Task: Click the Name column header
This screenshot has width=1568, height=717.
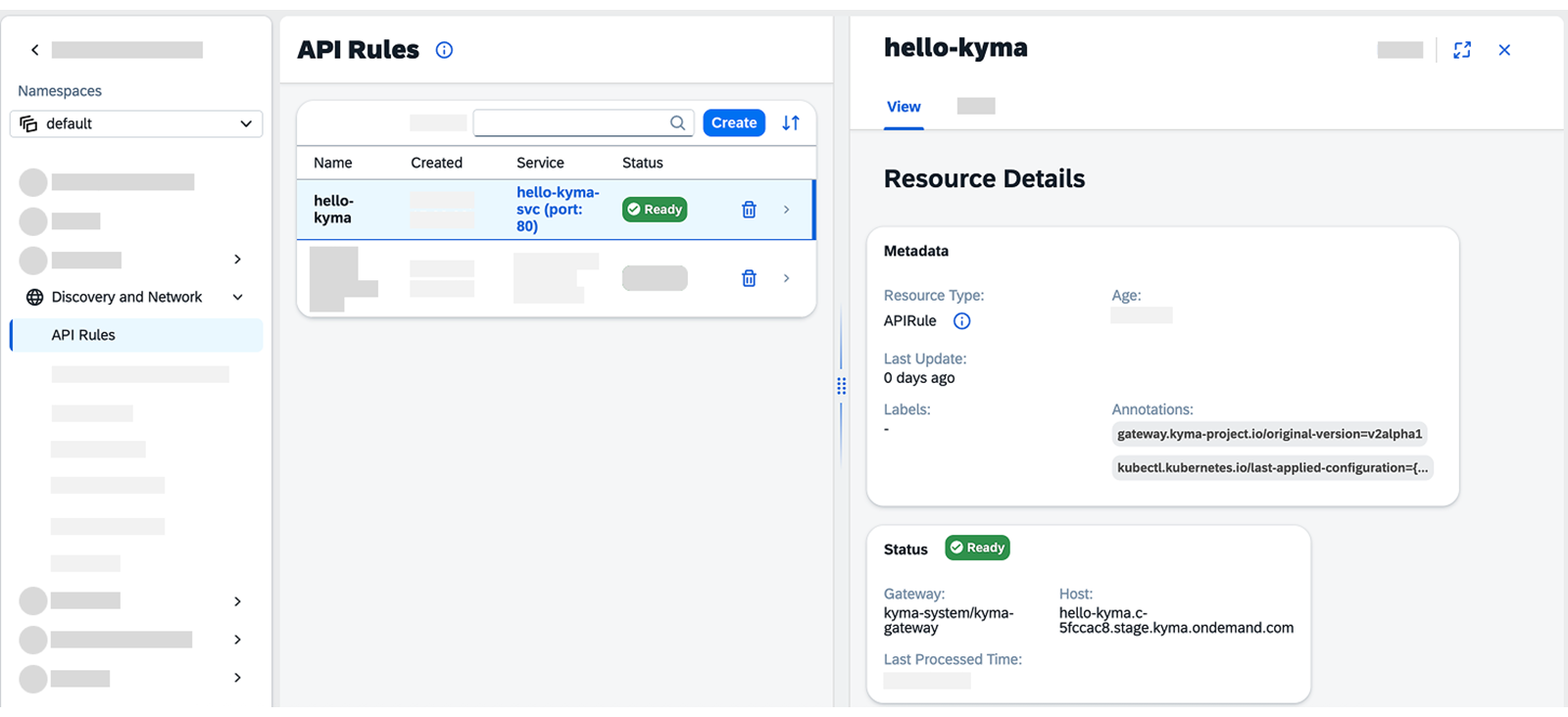Action: click(x=333, y=163)
